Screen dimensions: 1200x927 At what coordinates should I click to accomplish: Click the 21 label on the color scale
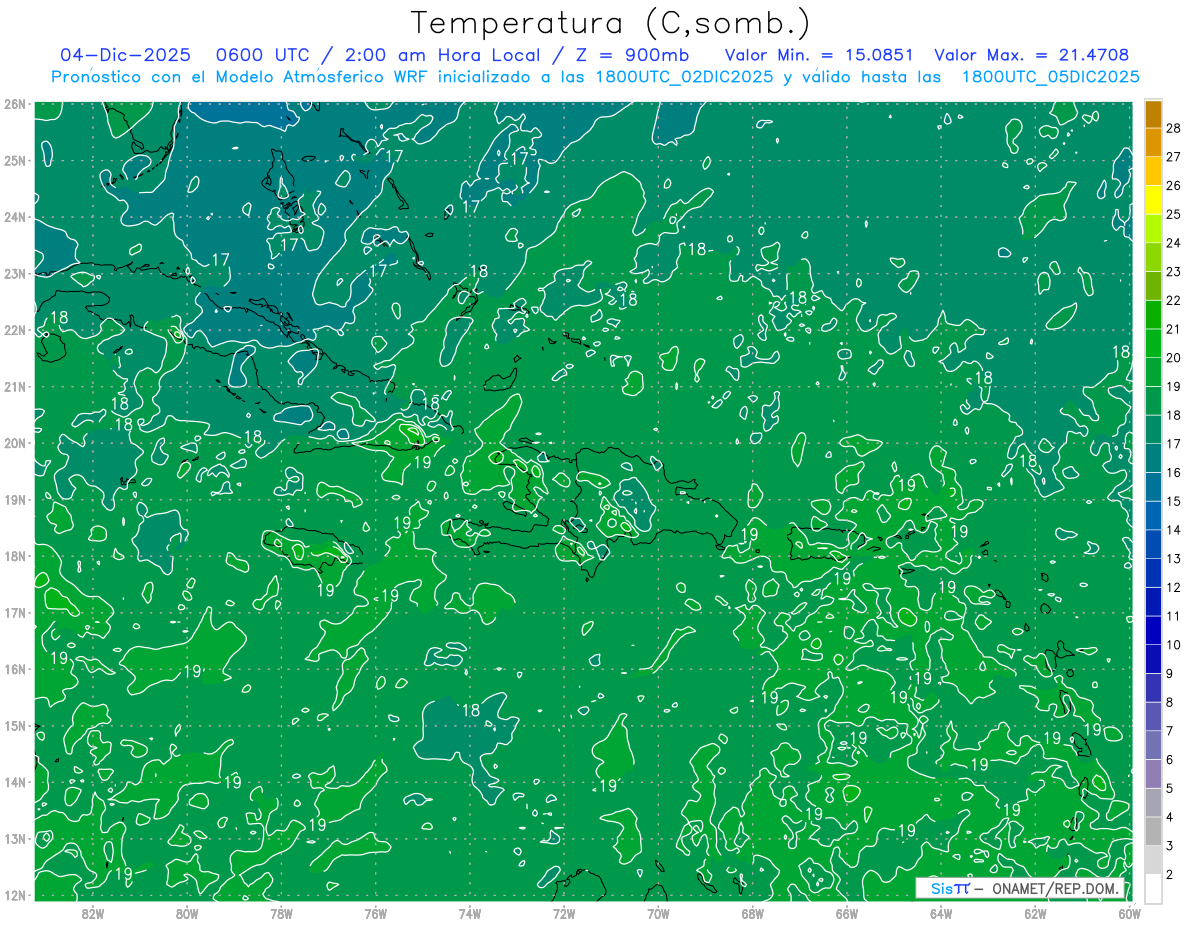[x=1173, y=329]
